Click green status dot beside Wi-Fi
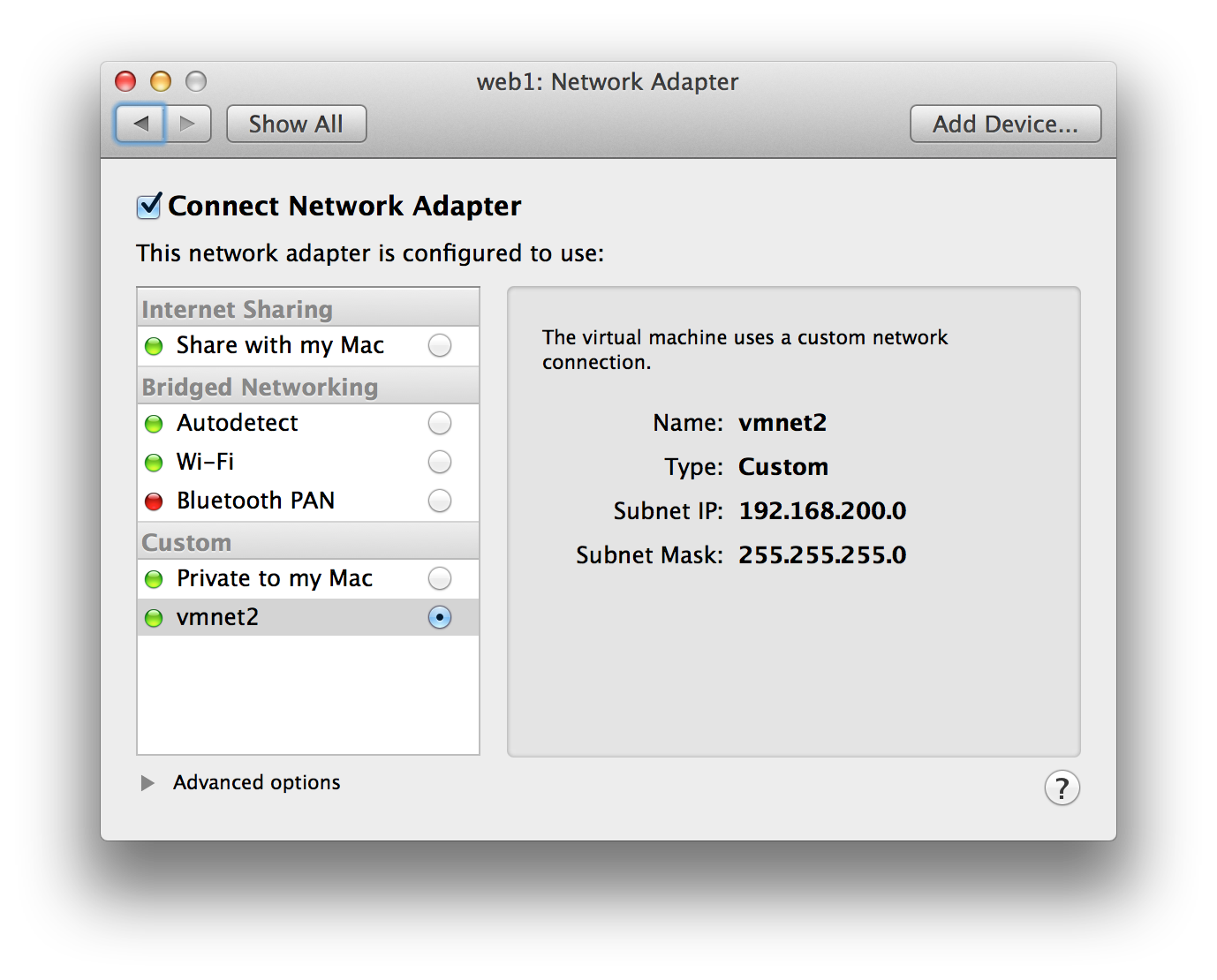 [154, 463]
